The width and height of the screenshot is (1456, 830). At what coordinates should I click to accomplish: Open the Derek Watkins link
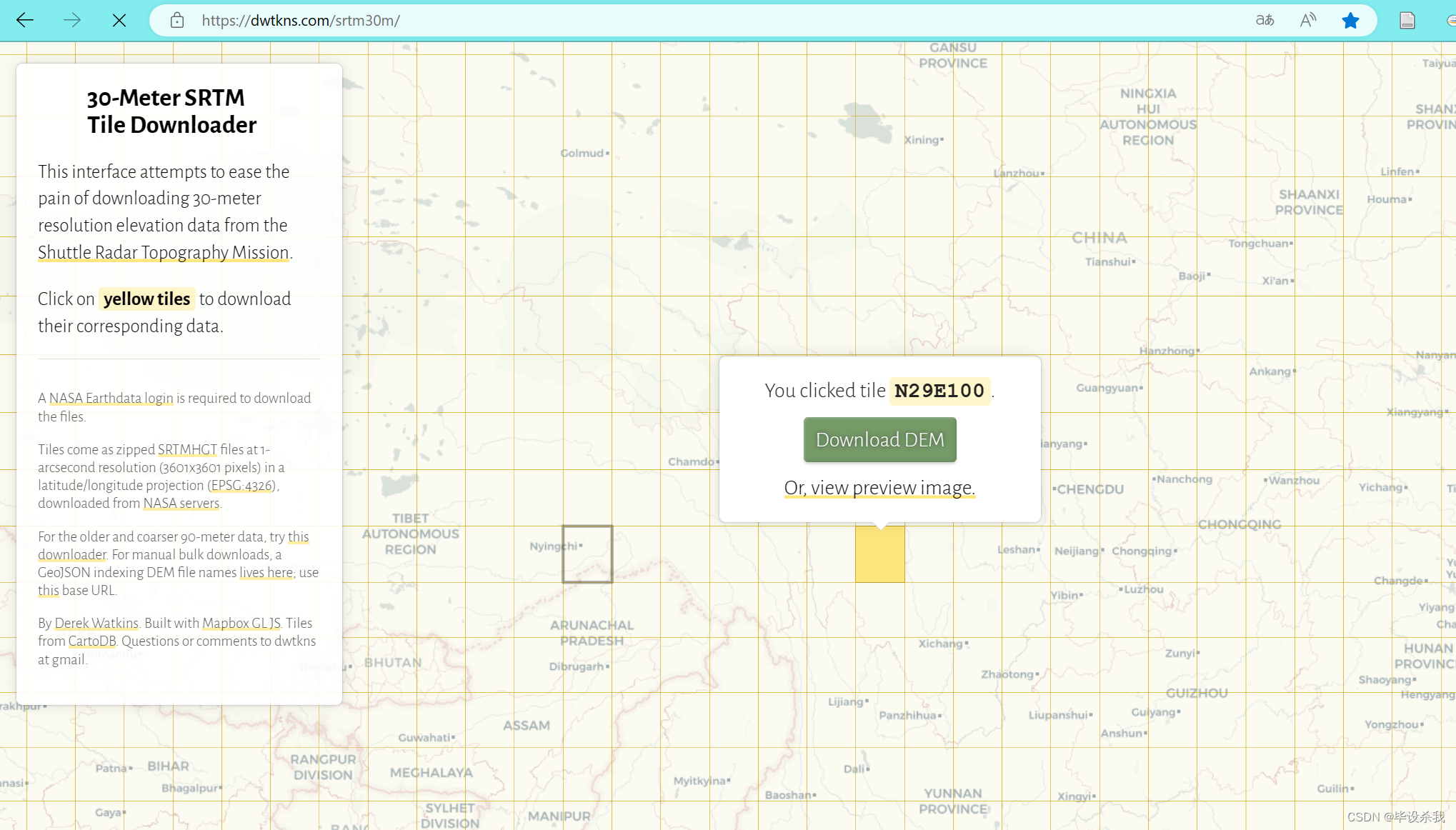[96, 624]
